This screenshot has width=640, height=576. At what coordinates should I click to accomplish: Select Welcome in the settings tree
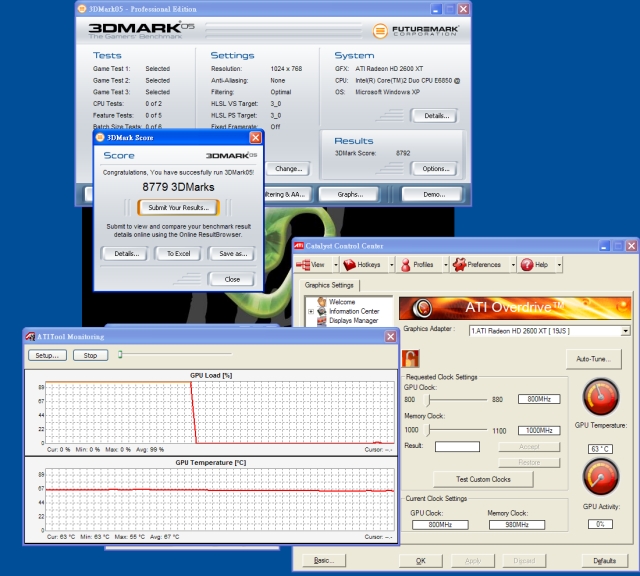(x=342, y=302)
